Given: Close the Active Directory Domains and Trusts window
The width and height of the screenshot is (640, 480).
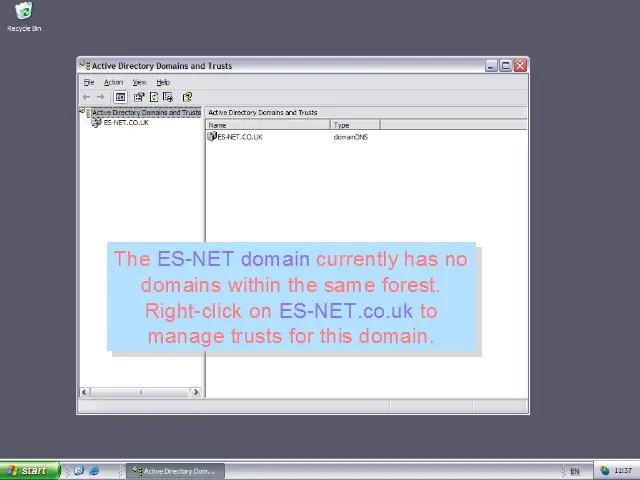Looking at the screenshot, I should (x=520, y=65).
